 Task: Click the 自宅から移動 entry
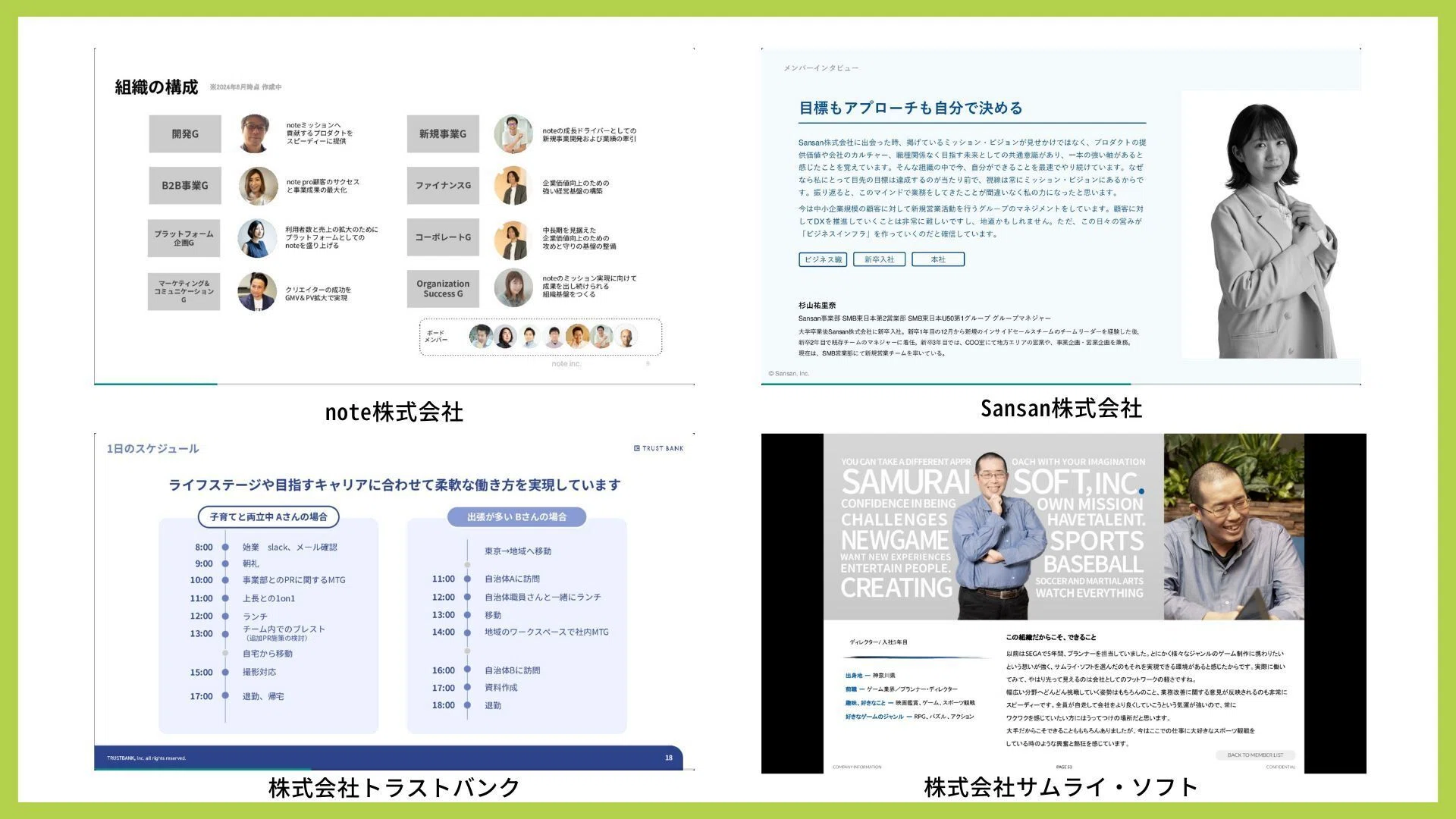268,654
